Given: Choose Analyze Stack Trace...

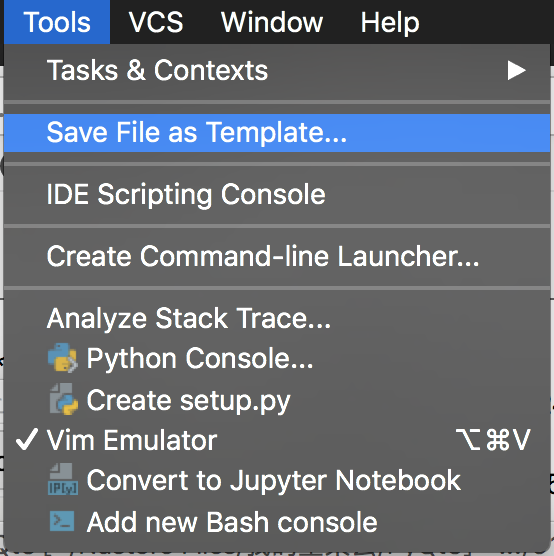Looking at the screenshot, I should [x=277, y=318].
